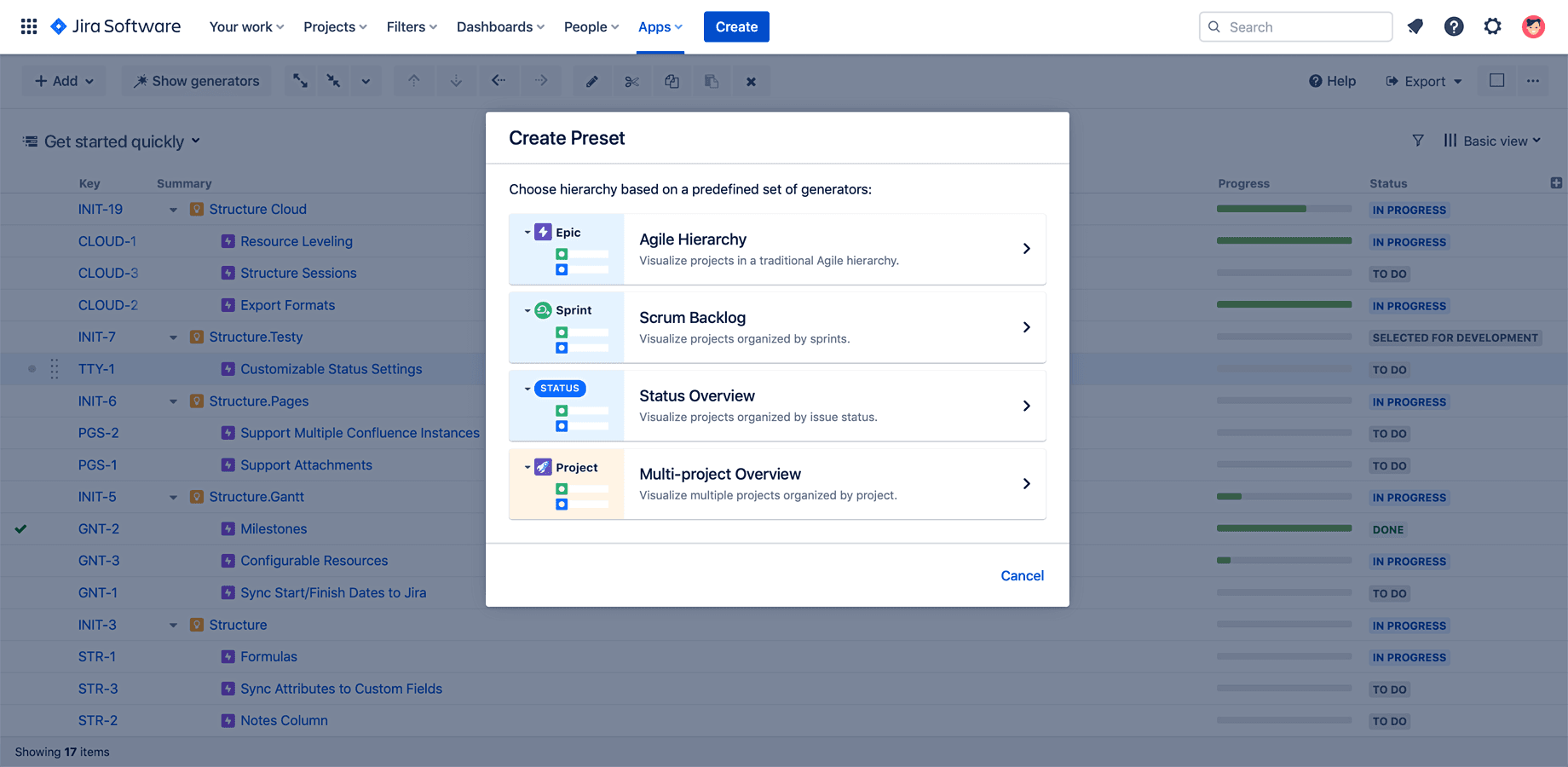Screen dimensions: 1568x767
Task: Choose the Scrum Backlog preset
Action: tap(777, 327)
